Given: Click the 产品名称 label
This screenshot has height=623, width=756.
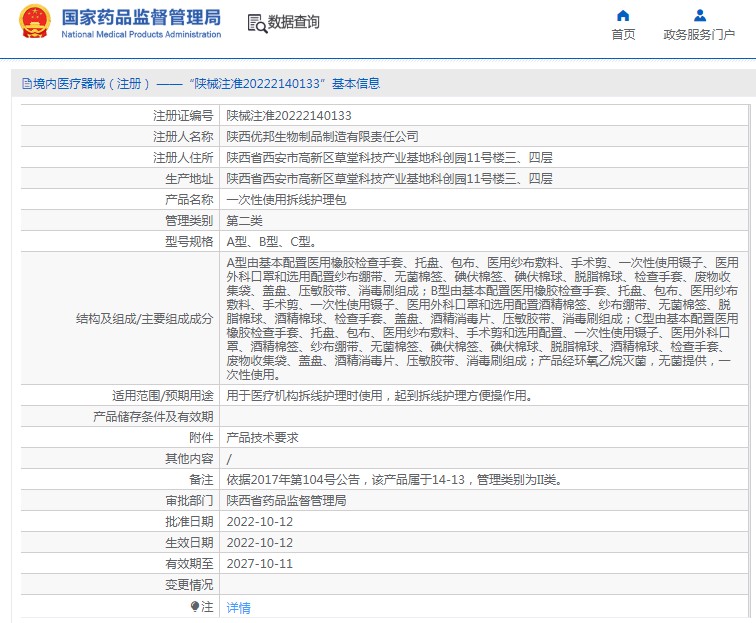Looking at the screenshot, I should click(x=189, y=200).
